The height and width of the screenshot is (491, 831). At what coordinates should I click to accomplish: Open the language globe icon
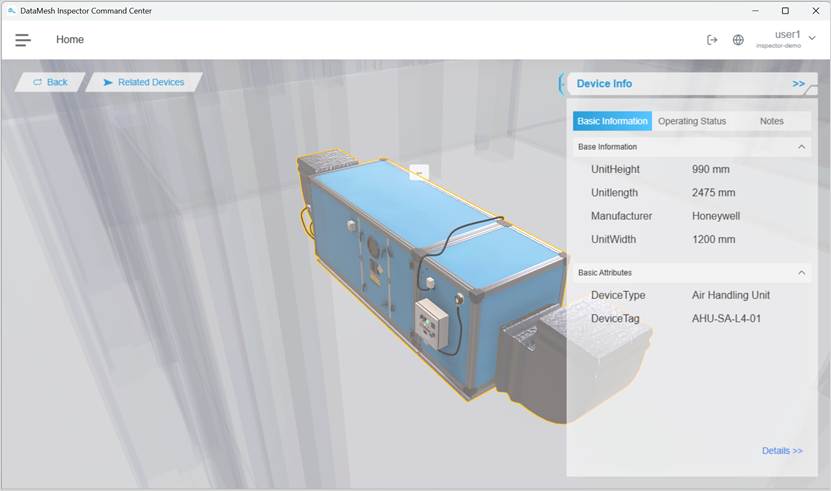click(738, 40)
